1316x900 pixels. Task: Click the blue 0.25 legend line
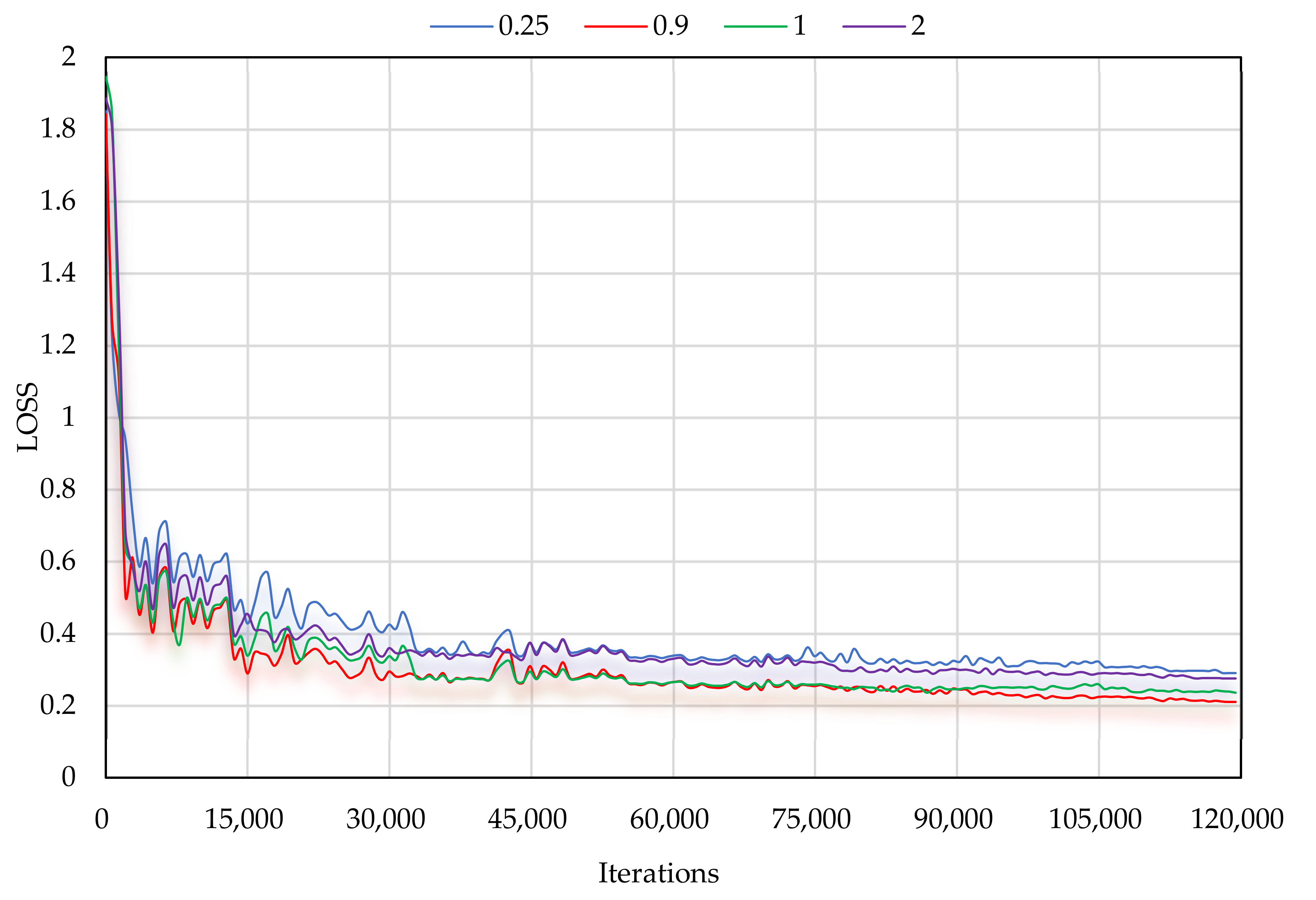point(461,26)
